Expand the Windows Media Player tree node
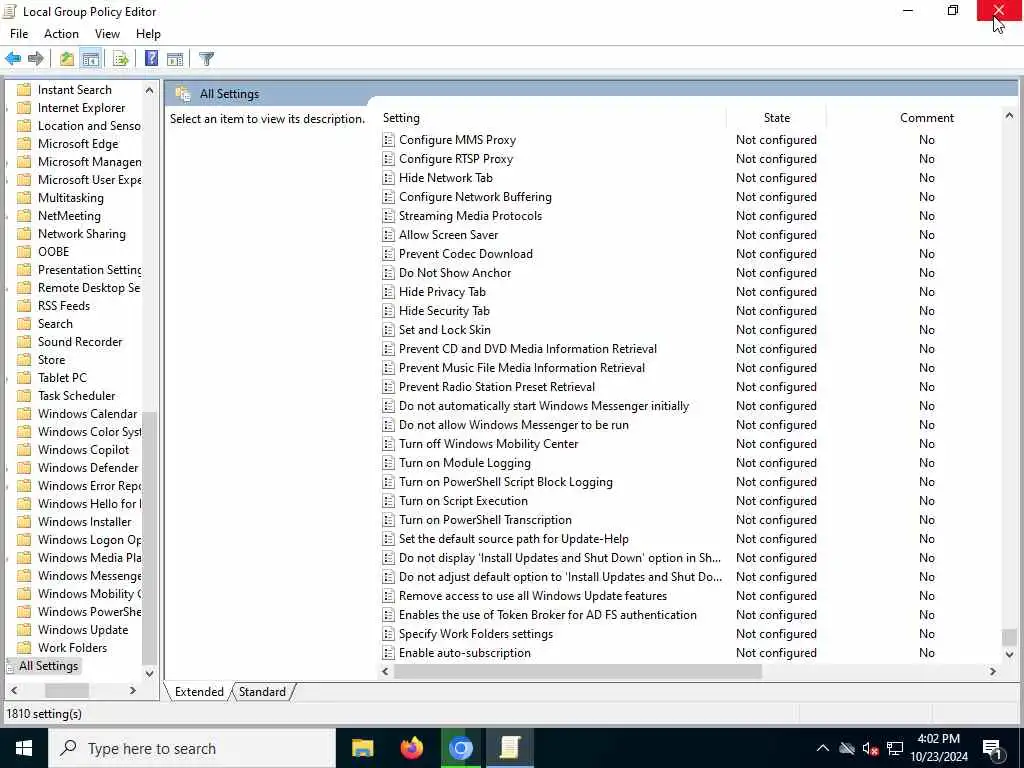The image size is (1024, 768). [x=8, y=558]
